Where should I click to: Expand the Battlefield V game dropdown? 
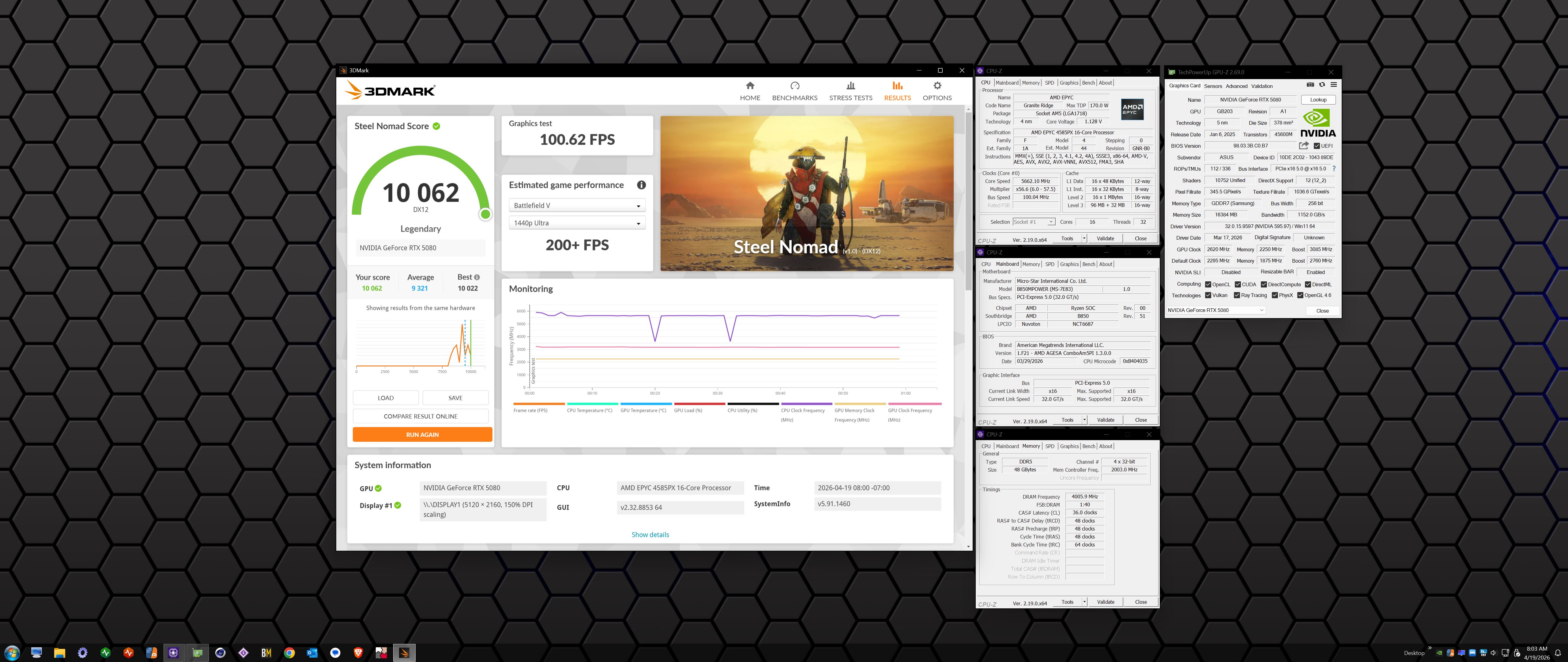pos(576,206)
